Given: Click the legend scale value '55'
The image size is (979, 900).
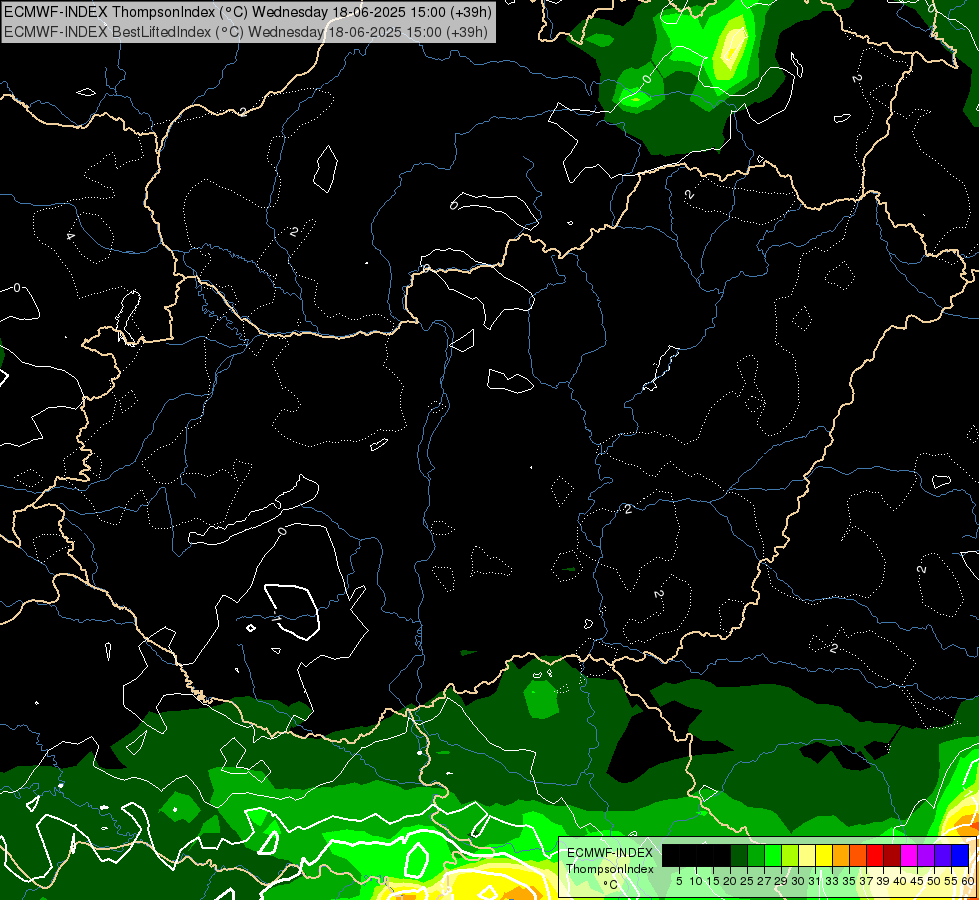Looking at the screenshot, I should coord(952,881).
